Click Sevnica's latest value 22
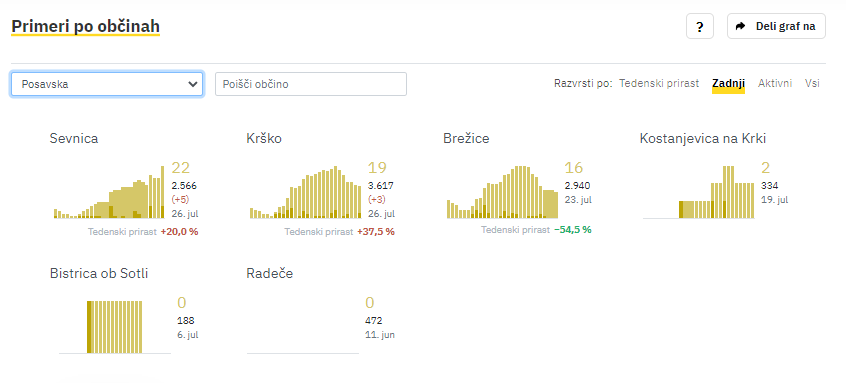The width and height of the screenshot is (846, 383). [181, 168]
